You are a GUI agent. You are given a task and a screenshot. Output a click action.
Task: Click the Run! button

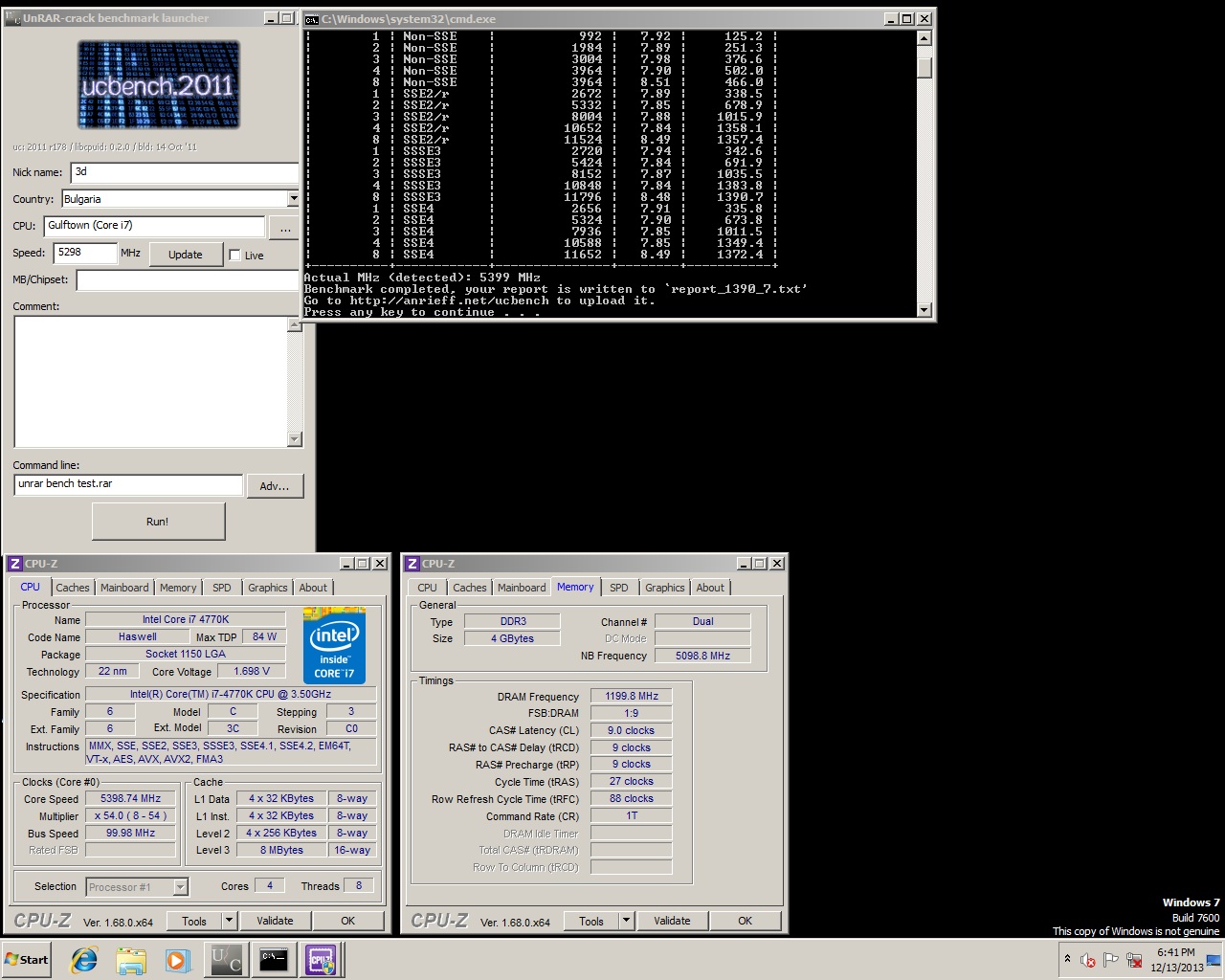(158, 522)
